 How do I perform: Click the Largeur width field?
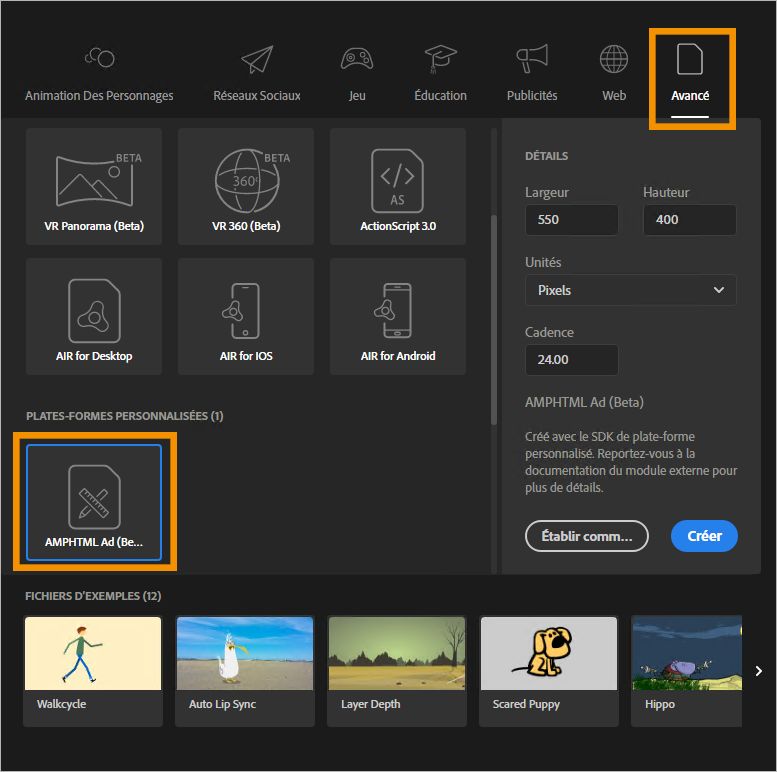(x=571, y=220)
